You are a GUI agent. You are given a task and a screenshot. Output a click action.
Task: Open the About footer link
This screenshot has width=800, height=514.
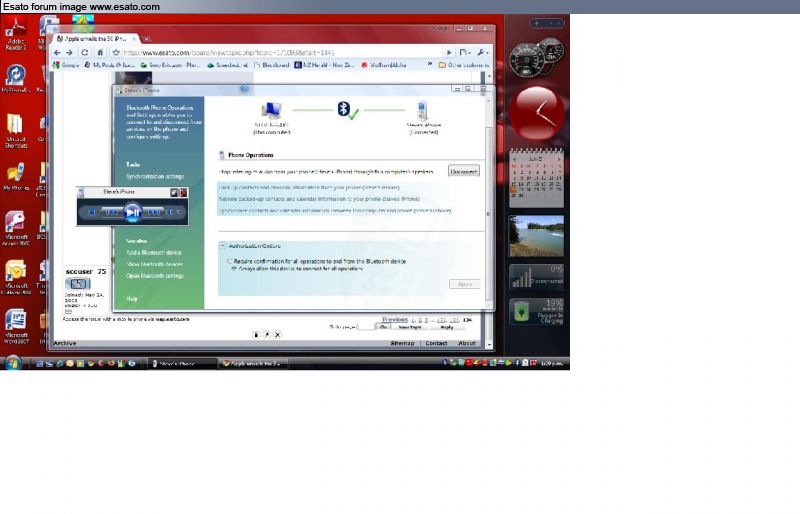click(x=467, y=343)
